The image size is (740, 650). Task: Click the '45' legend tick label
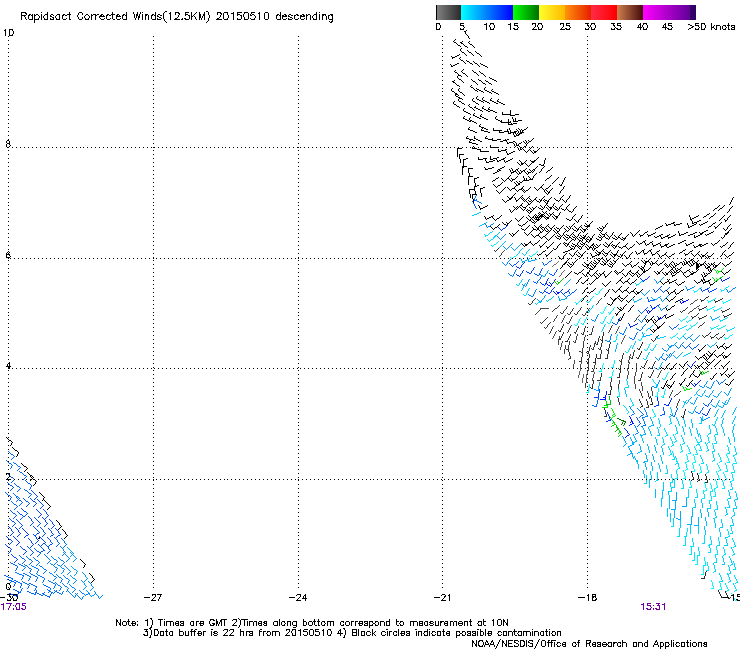click(x=667, y=27)
